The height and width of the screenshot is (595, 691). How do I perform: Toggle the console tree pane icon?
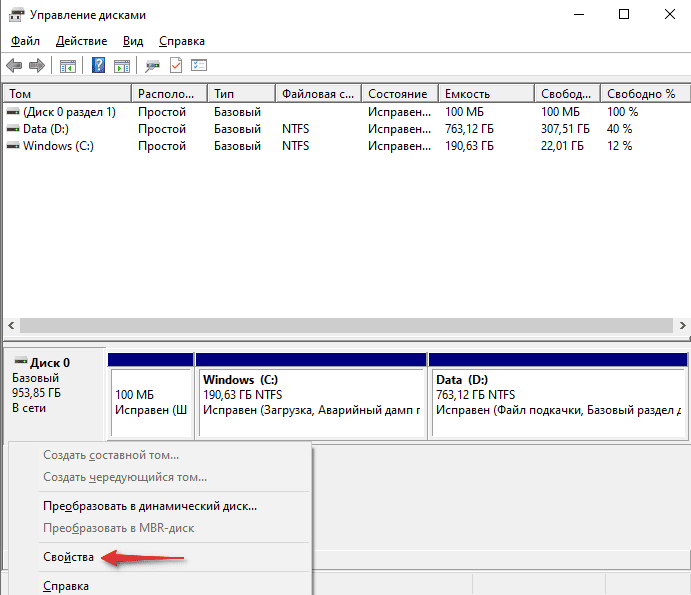[x=68, y=66]
